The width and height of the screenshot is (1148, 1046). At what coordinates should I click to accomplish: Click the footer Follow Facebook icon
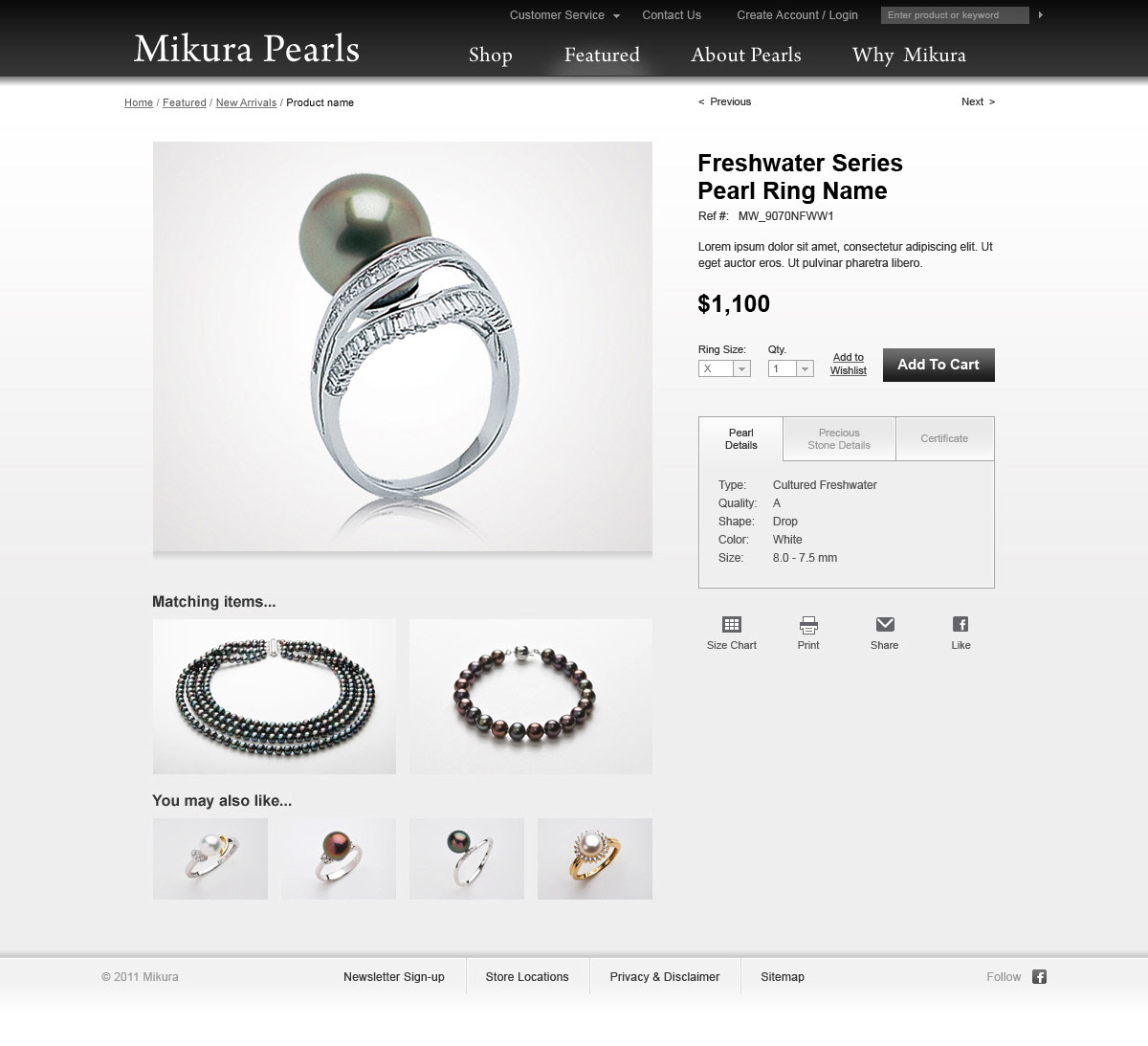point(1039,977)
